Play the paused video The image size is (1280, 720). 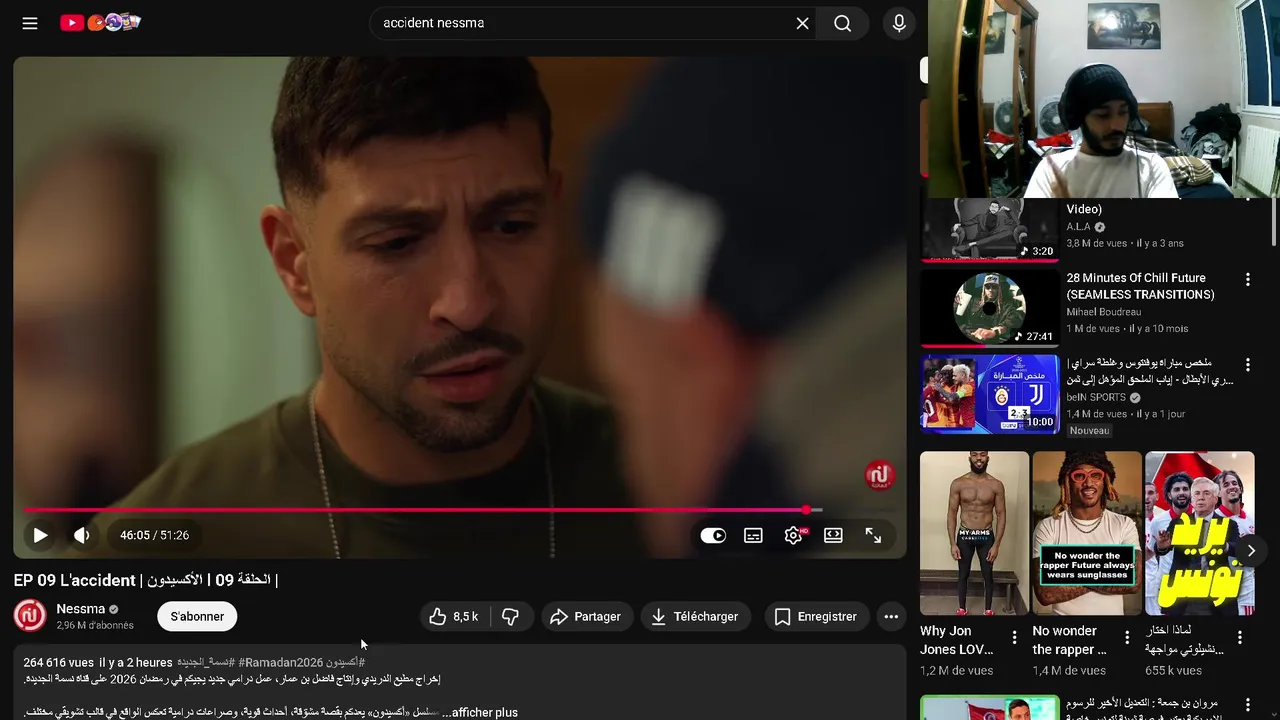click(40, 535)
